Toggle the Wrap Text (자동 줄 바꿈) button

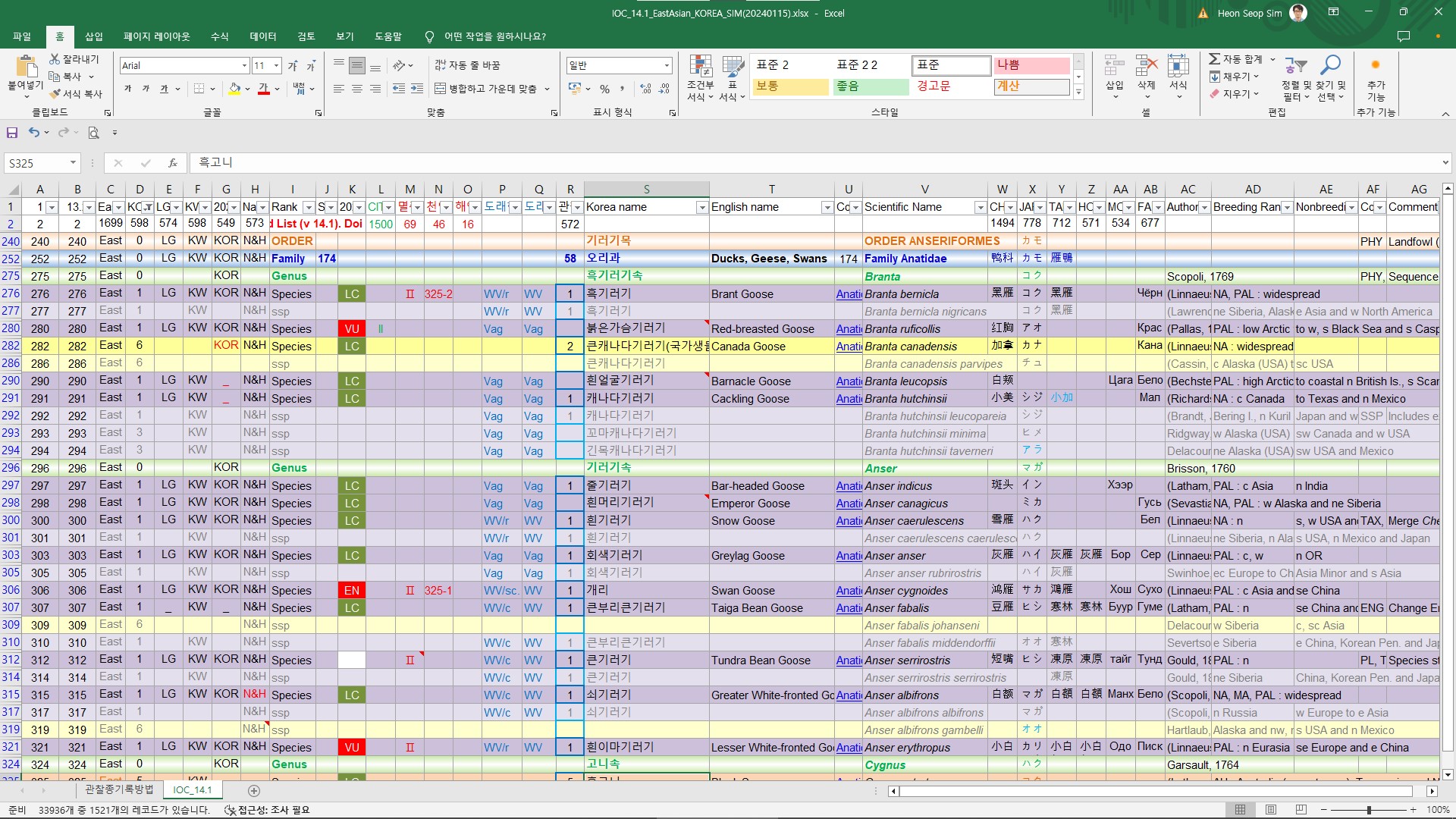point(467,65)
